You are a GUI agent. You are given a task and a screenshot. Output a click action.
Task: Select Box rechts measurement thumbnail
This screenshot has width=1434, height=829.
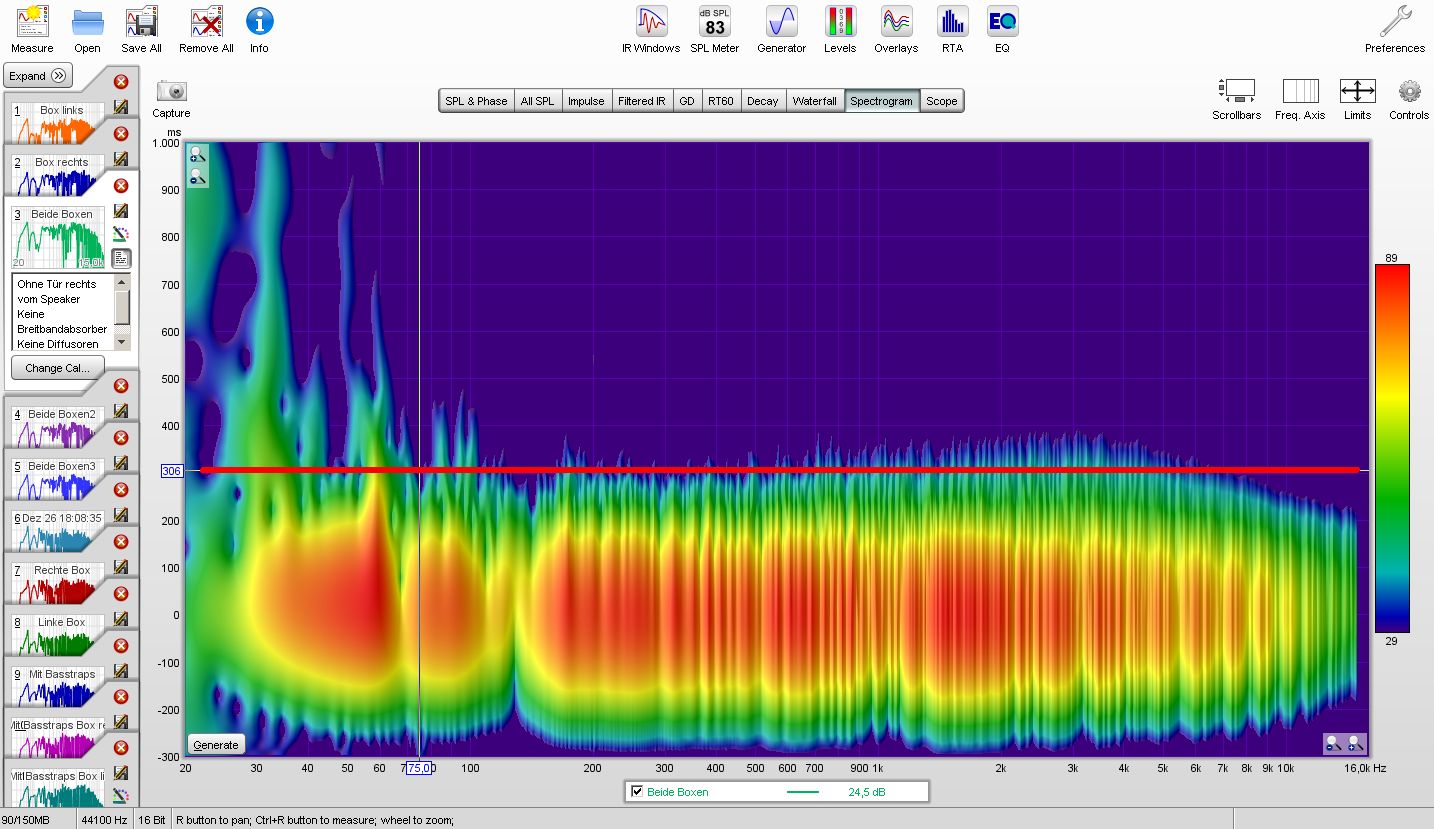pos(58,174)
